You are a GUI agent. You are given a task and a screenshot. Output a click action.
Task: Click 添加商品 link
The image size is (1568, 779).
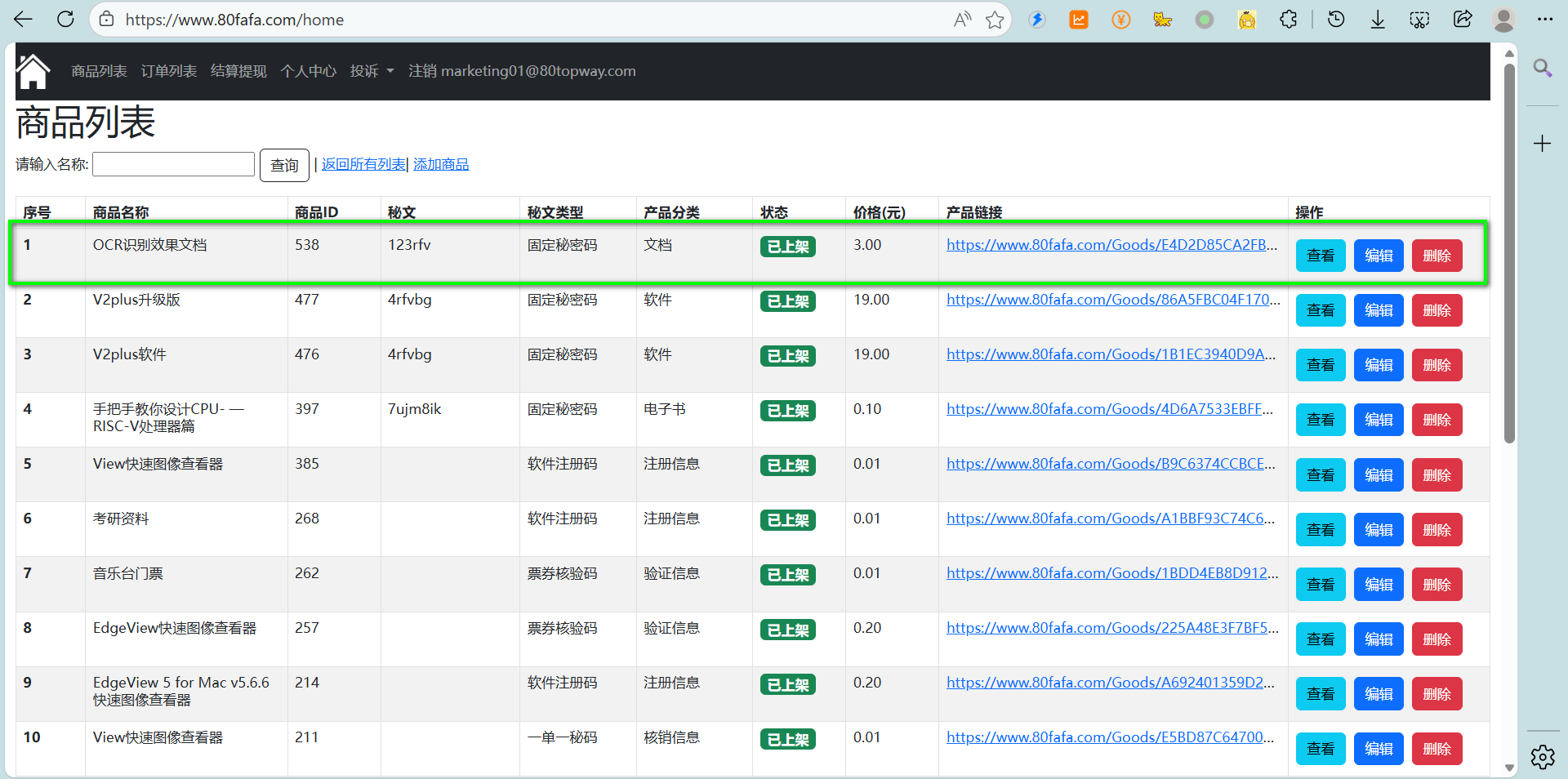[441, 165]
